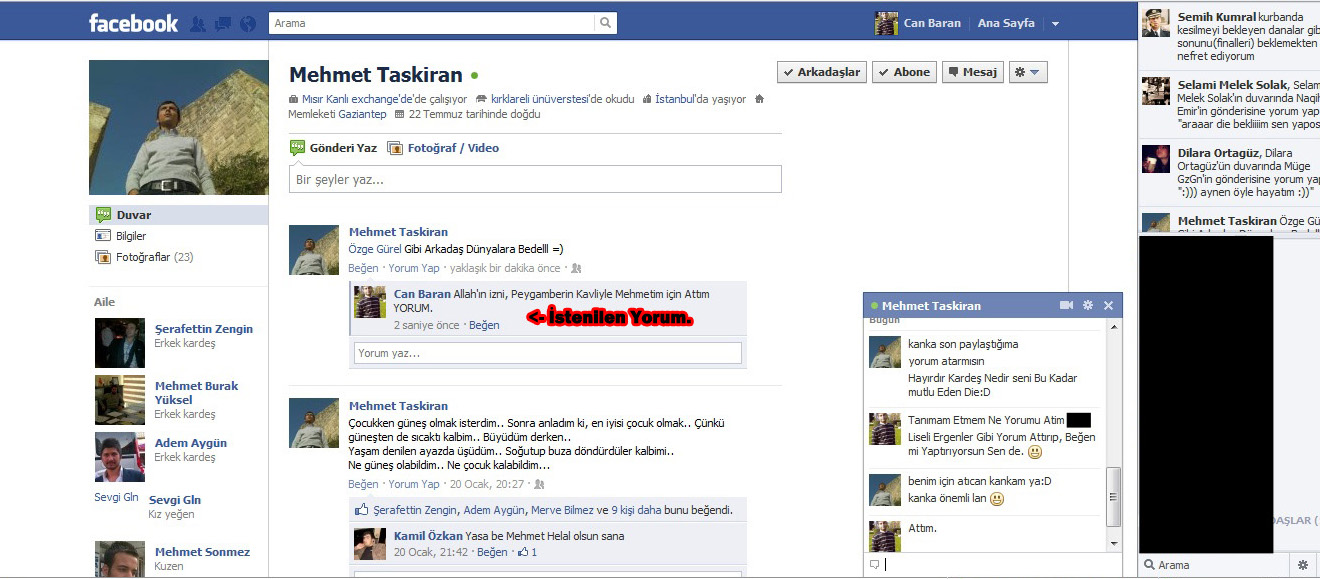Open Bilgiler section in left sidebar

click(x=131, y=236)
